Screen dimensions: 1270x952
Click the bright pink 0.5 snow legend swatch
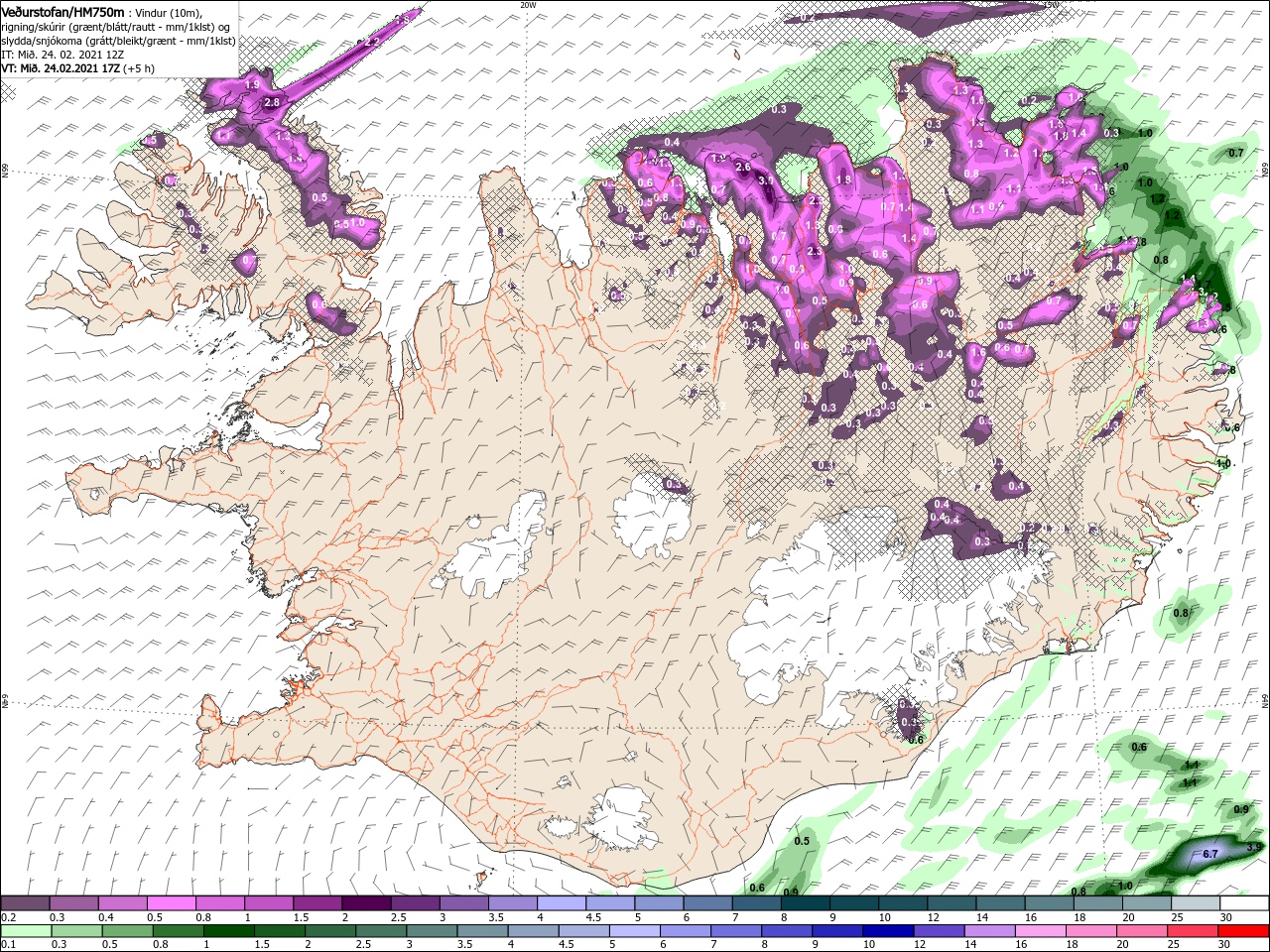(x=172, y=903)
